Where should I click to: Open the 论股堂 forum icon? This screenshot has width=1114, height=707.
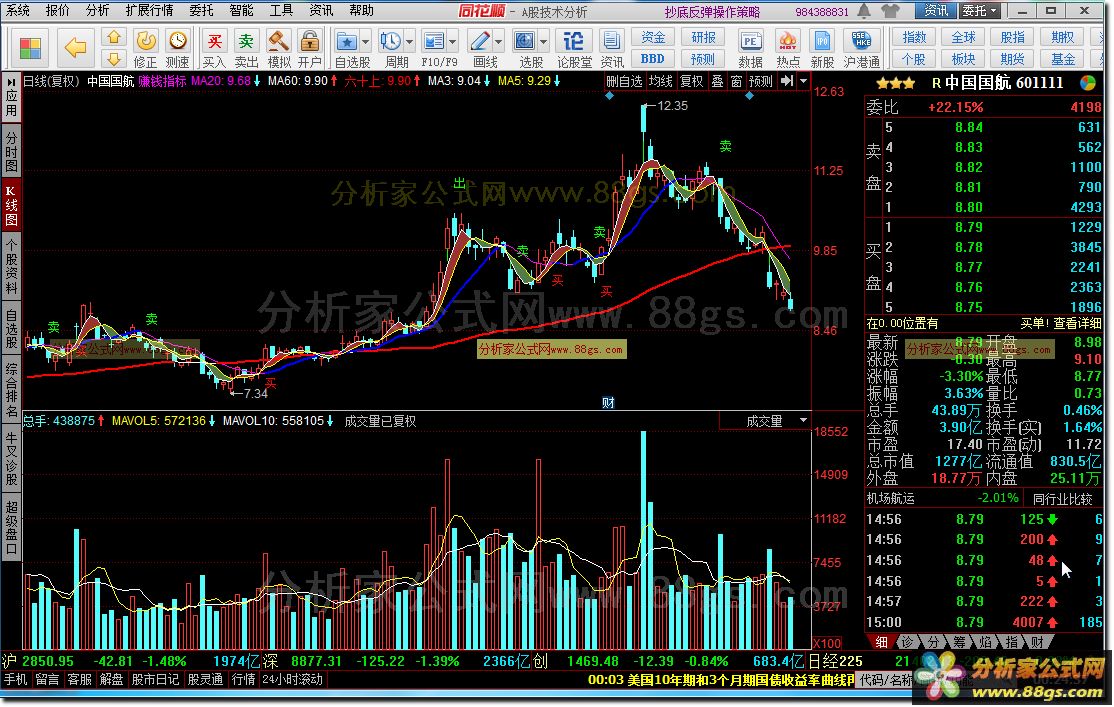pyautogui.click(x=574, y=48)
